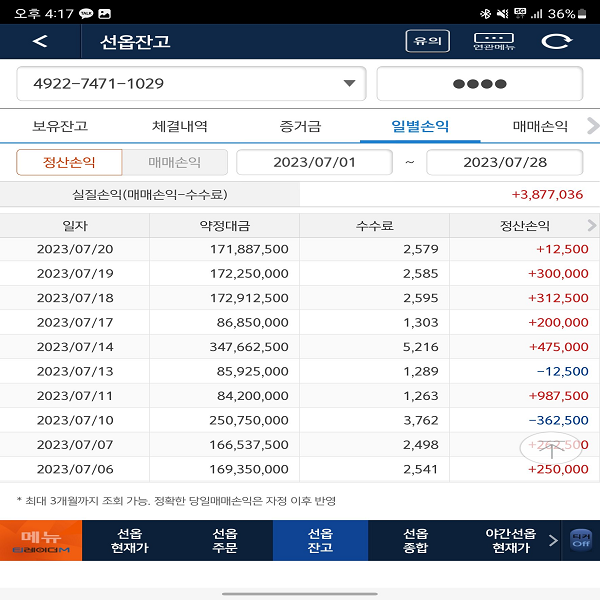Select the end date 2023/07/28 field
Image resolution: width=600 pixels, height=600 pixels.
click(504, 162)
